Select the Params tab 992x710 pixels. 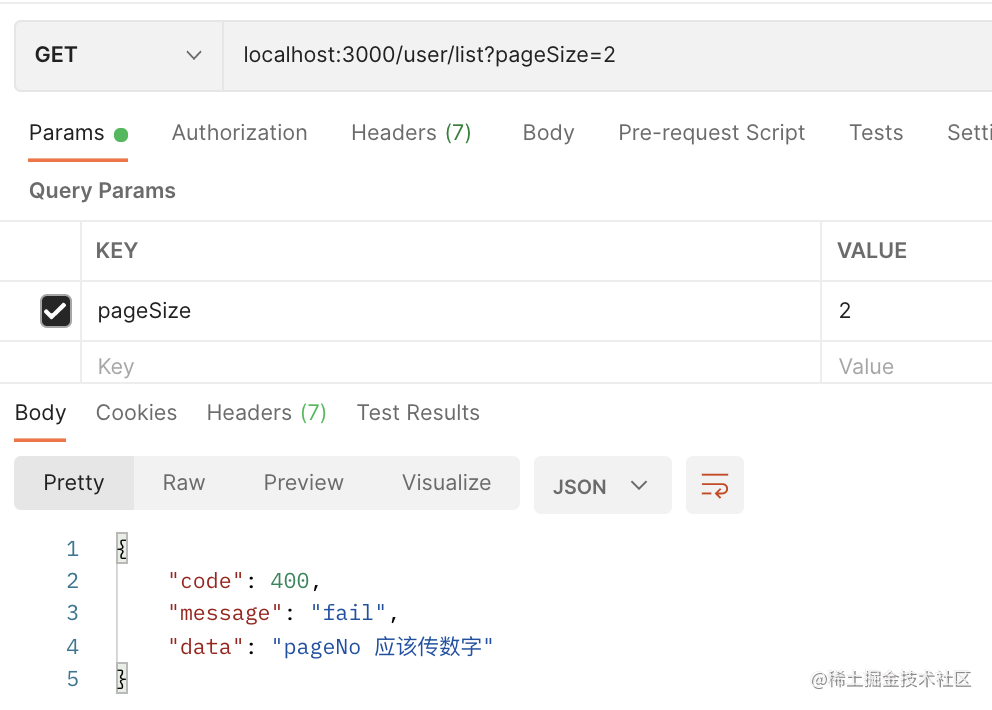[67, 133]
